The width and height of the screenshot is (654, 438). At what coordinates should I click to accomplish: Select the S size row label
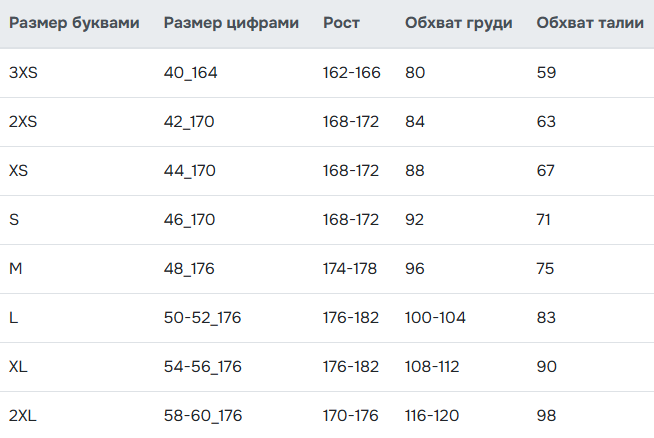click(14, 220)
